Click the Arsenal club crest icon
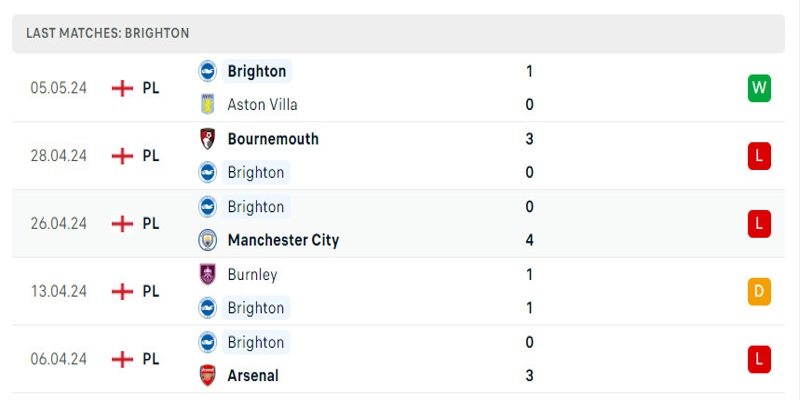Viewport: 800px width, 400px height. (x=208, y=376)
